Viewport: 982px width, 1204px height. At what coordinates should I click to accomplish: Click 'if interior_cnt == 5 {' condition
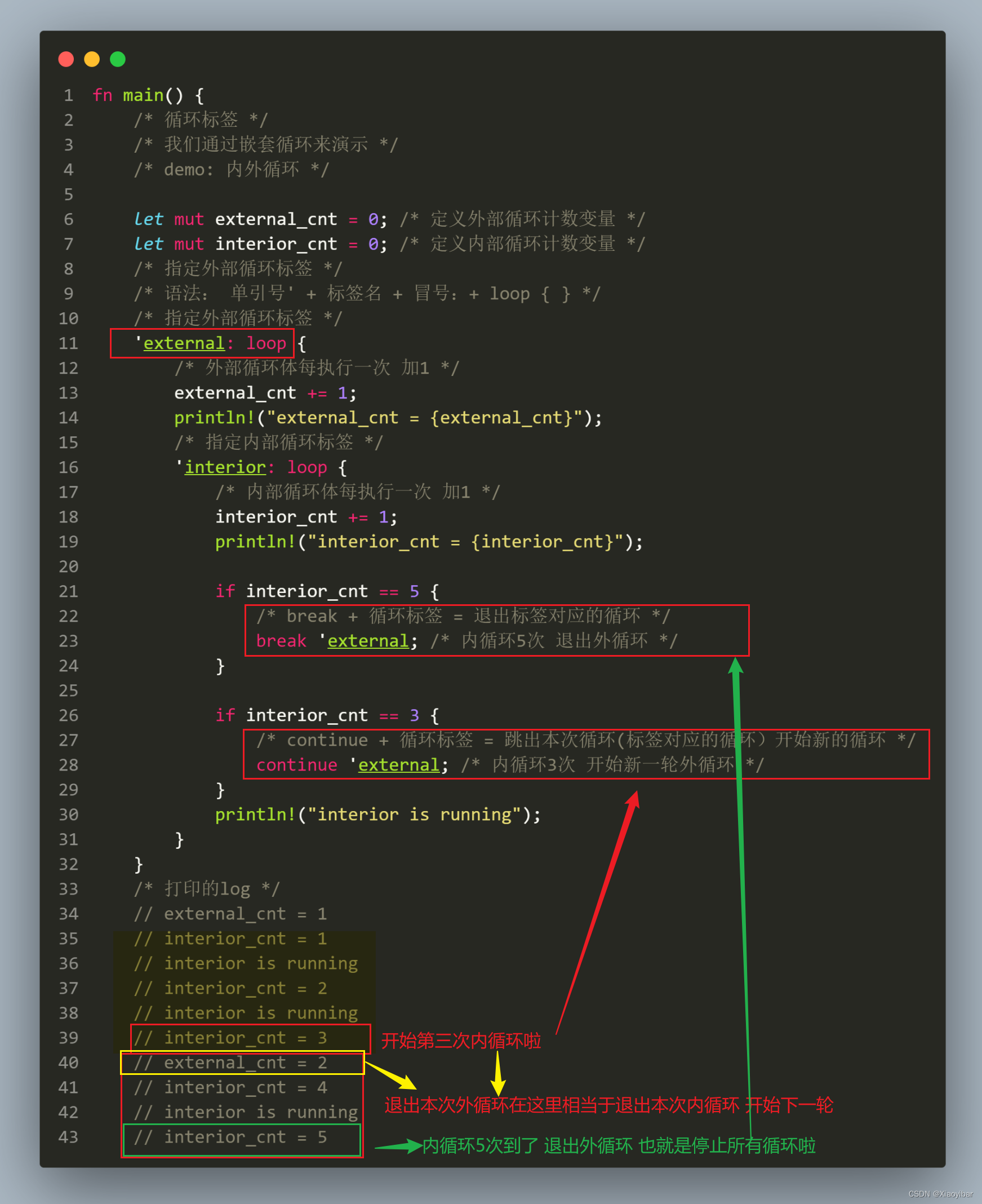coord(327,592)
